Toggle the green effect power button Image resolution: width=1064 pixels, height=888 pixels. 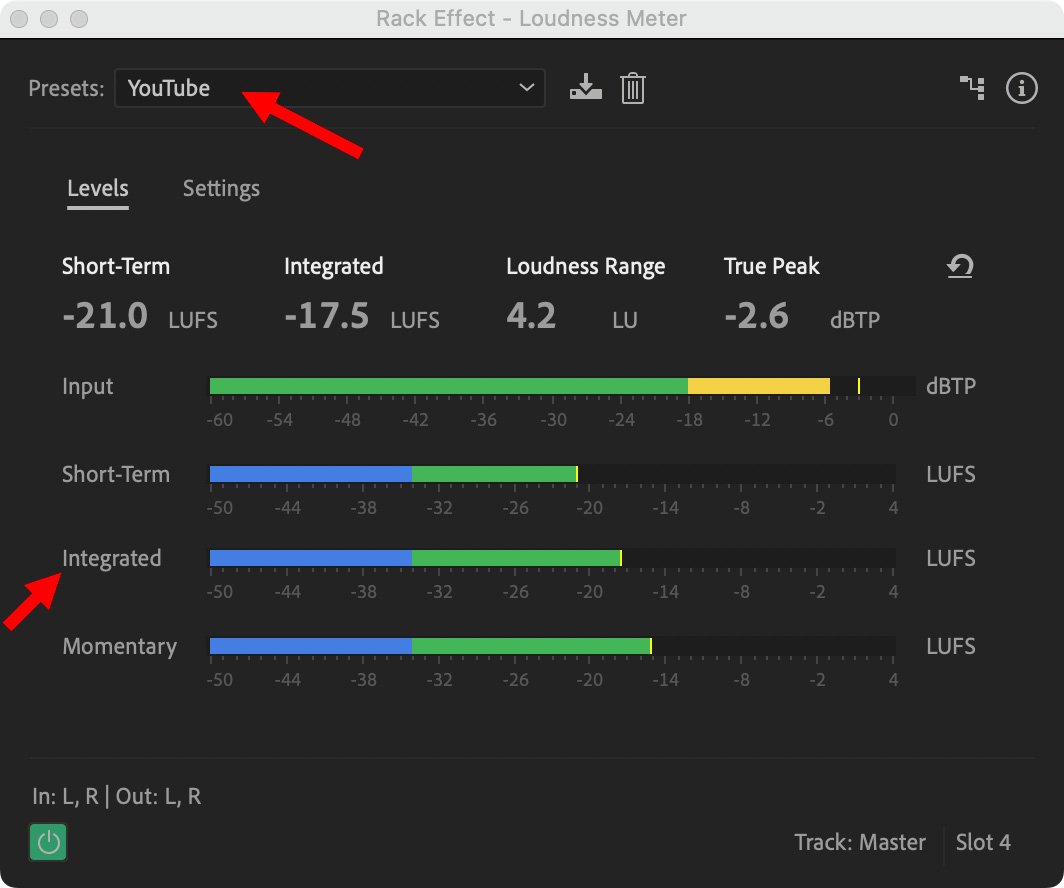point(48,842)
